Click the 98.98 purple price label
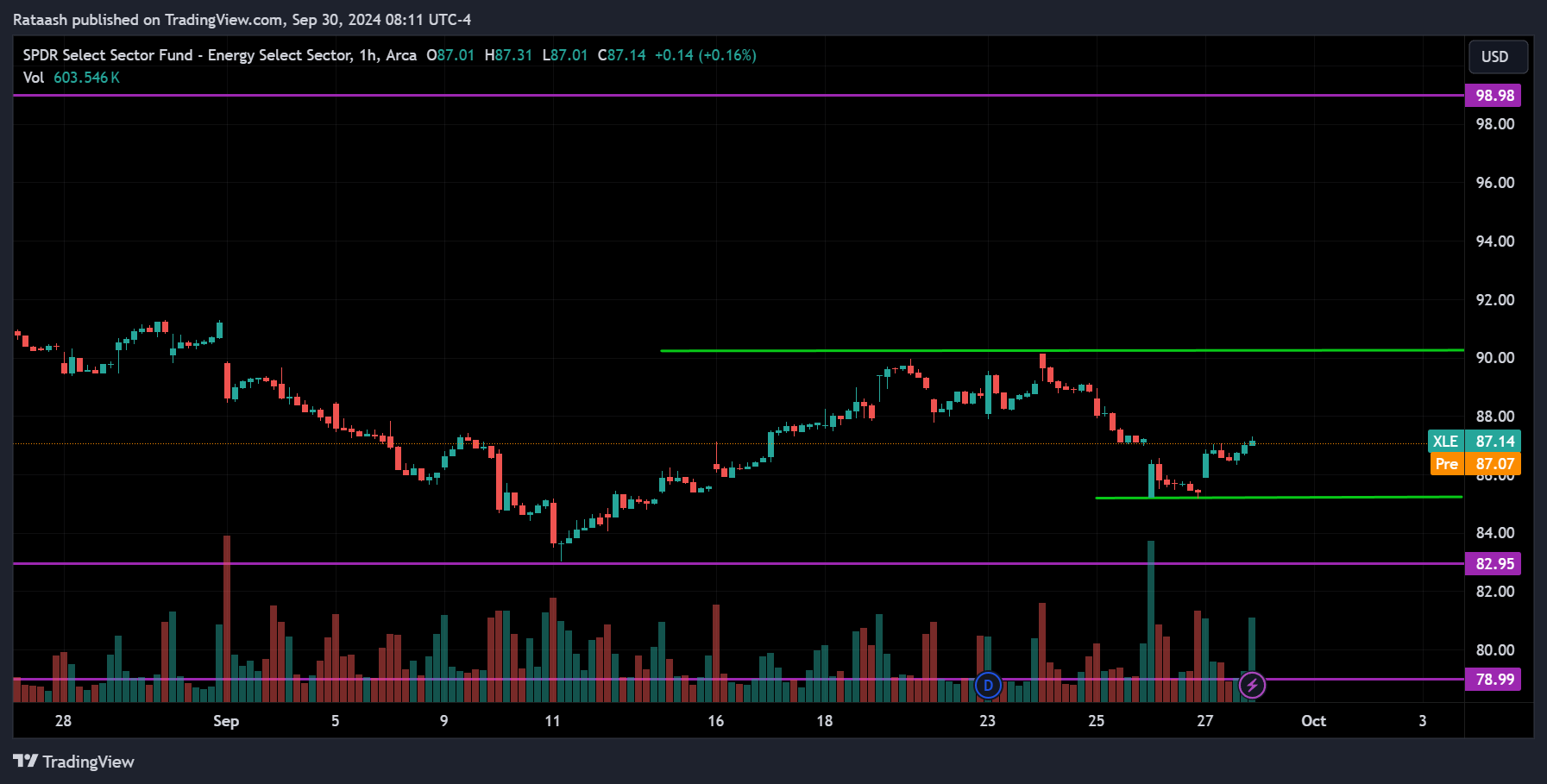The width and height of the screenshot is (1547, 784). tap(1494, 96)
